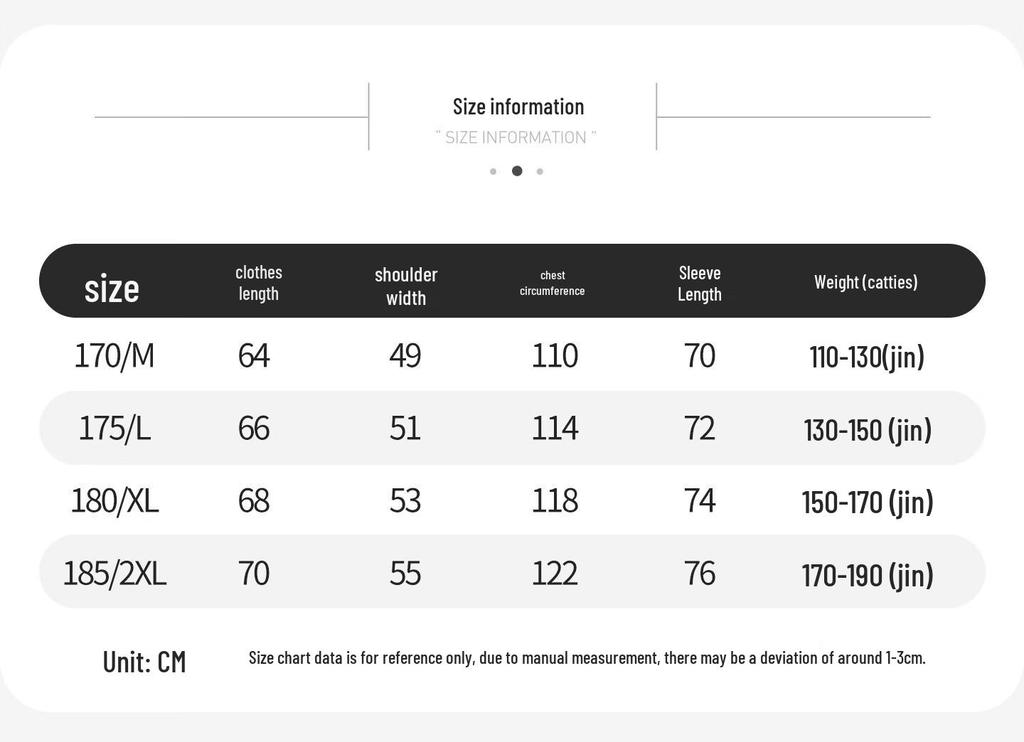Screen dimensions: 1024x742
Task: Click the 'clothes length' column header
Action: click(x=259, y=283)
